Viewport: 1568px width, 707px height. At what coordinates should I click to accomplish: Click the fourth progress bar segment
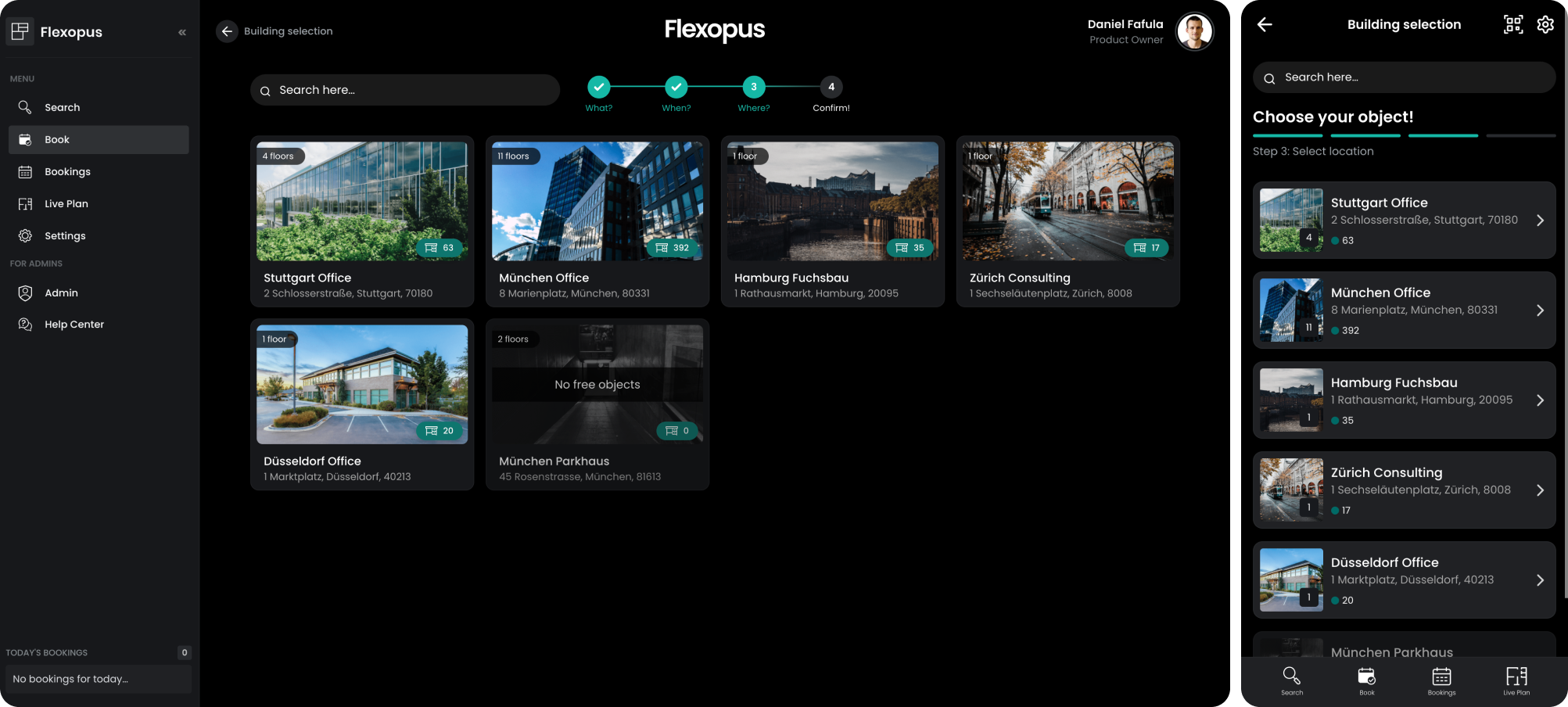click(1520, 136)
